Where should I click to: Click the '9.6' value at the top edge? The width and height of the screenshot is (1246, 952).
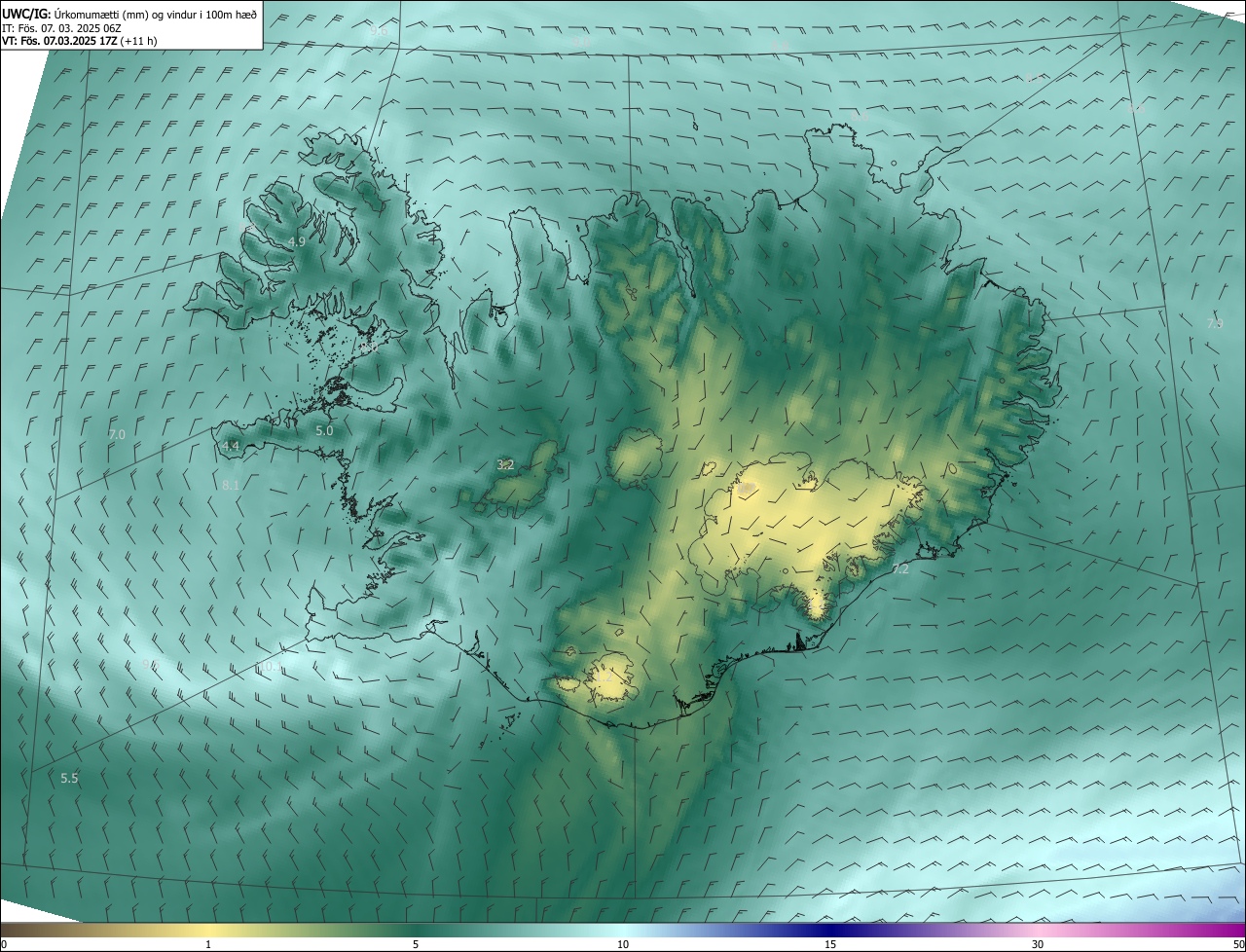379,31
